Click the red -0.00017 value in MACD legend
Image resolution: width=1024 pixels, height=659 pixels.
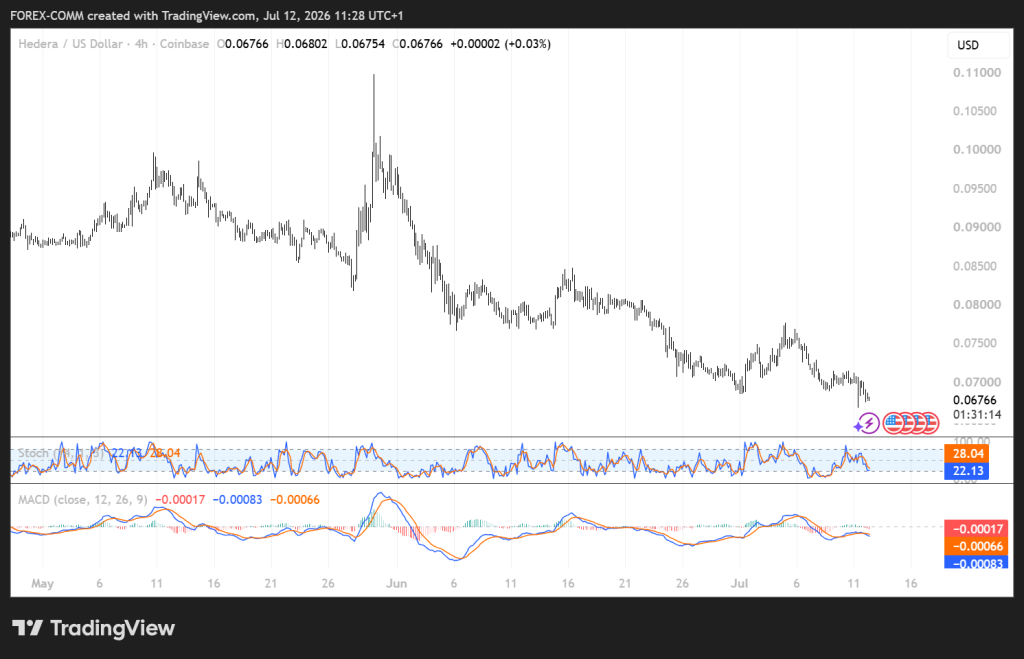(180, 500)
